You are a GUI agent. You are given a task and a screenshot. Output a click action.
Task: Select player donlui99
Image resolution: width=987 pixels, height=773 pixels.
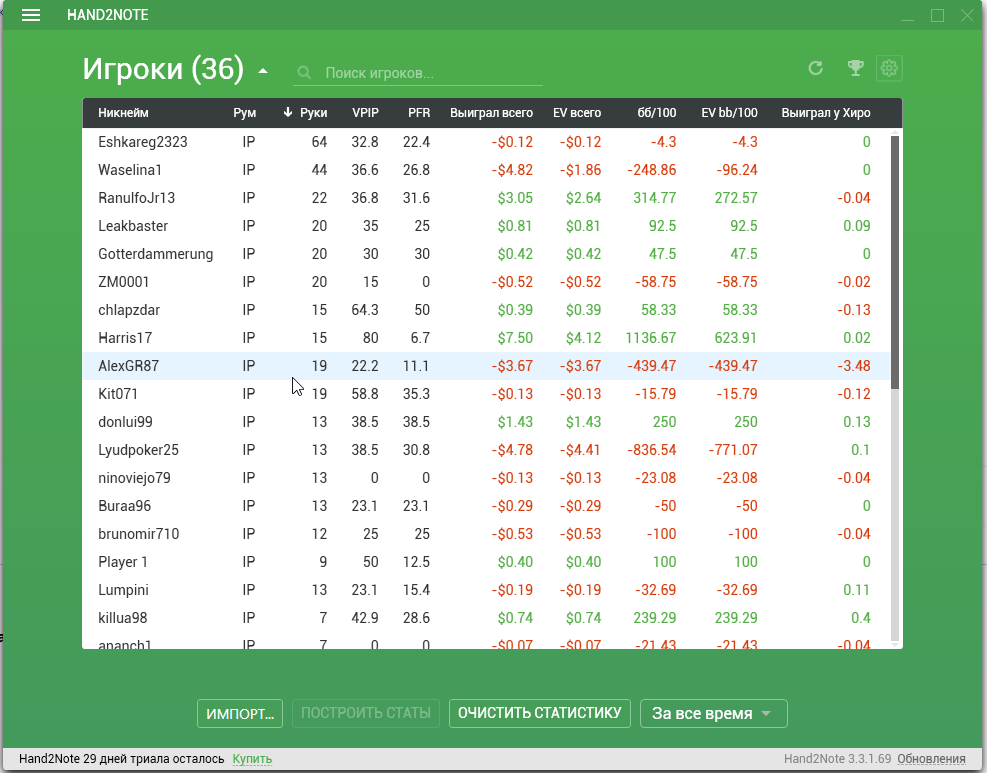coord(486,422)
